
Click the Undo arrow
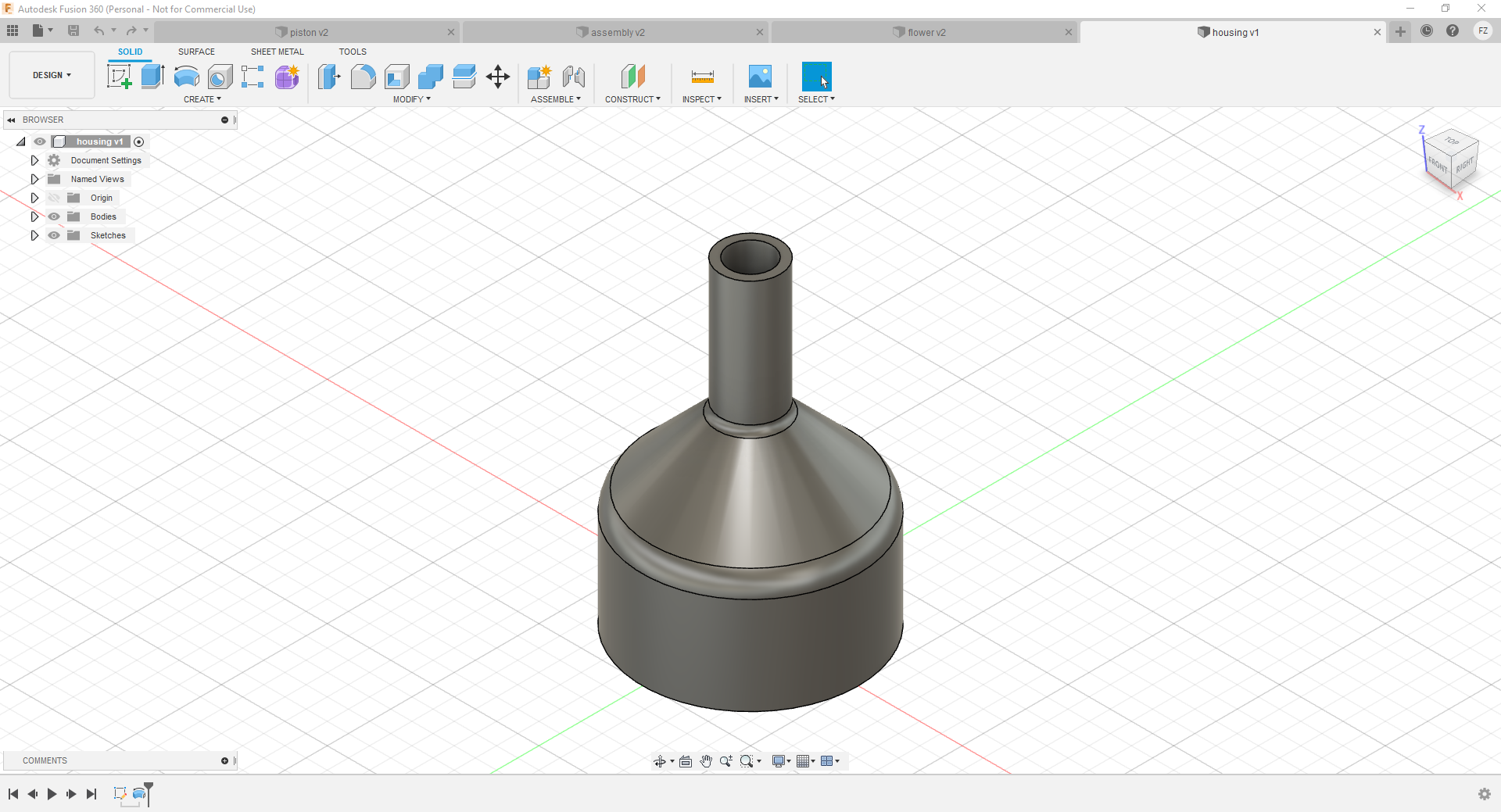point(99,30)
